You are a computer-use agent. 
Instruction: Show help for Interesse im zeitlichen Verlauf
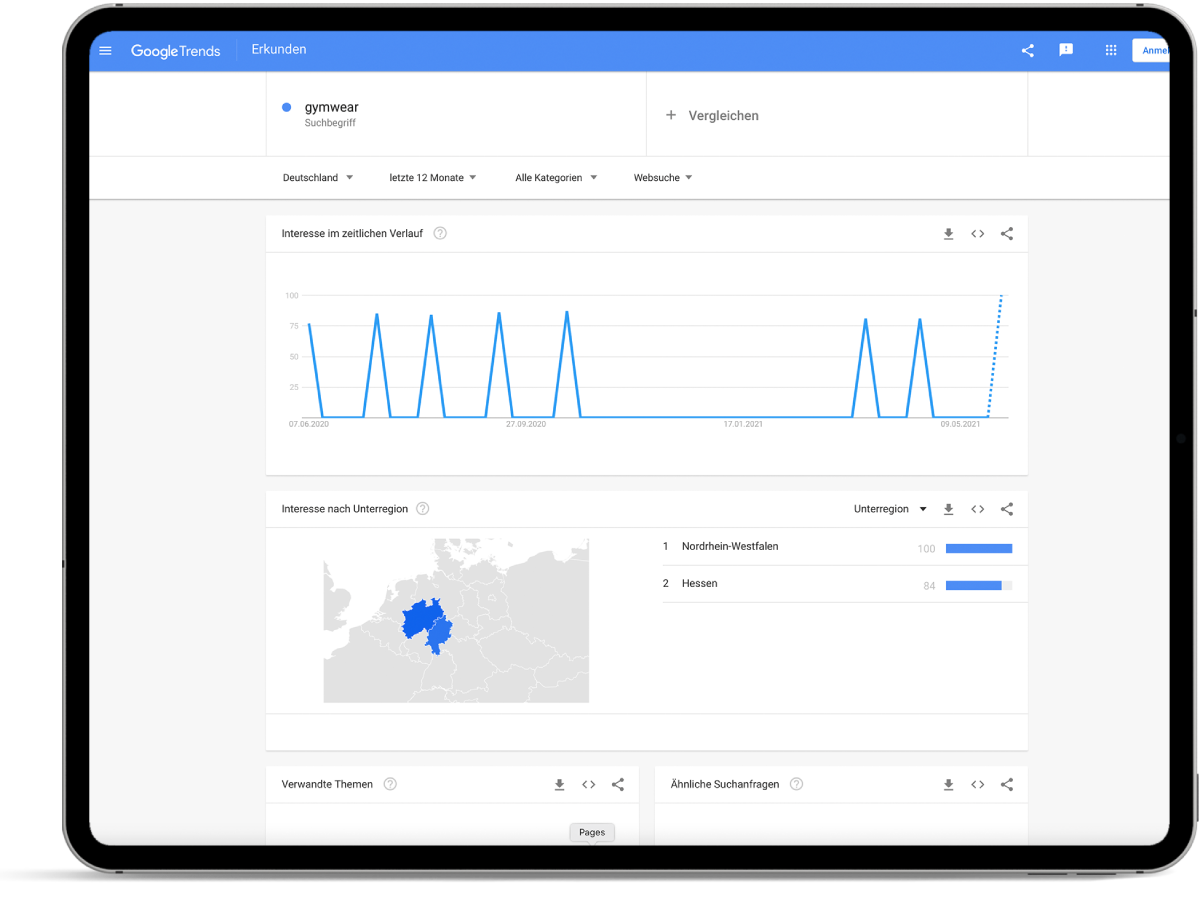coord(440,234)
